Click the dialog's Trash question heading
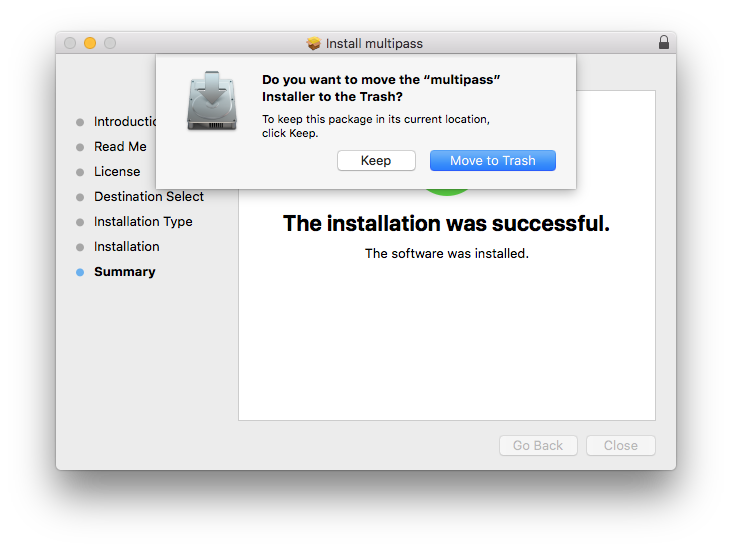Screen dimensions: 732x550 [x=381, y=88]
